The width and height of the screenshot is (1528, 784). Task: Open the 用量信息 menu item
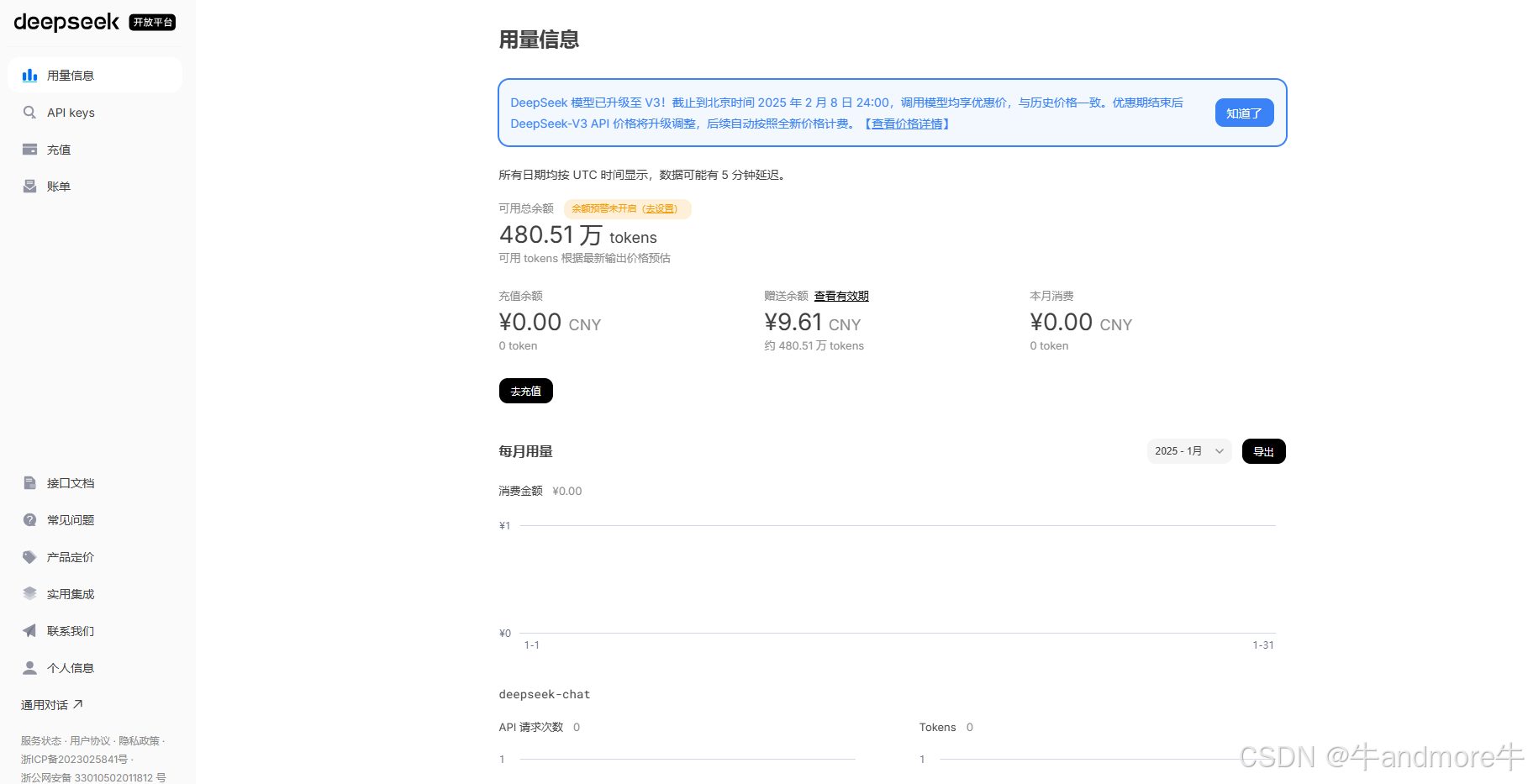coord(95,75)
